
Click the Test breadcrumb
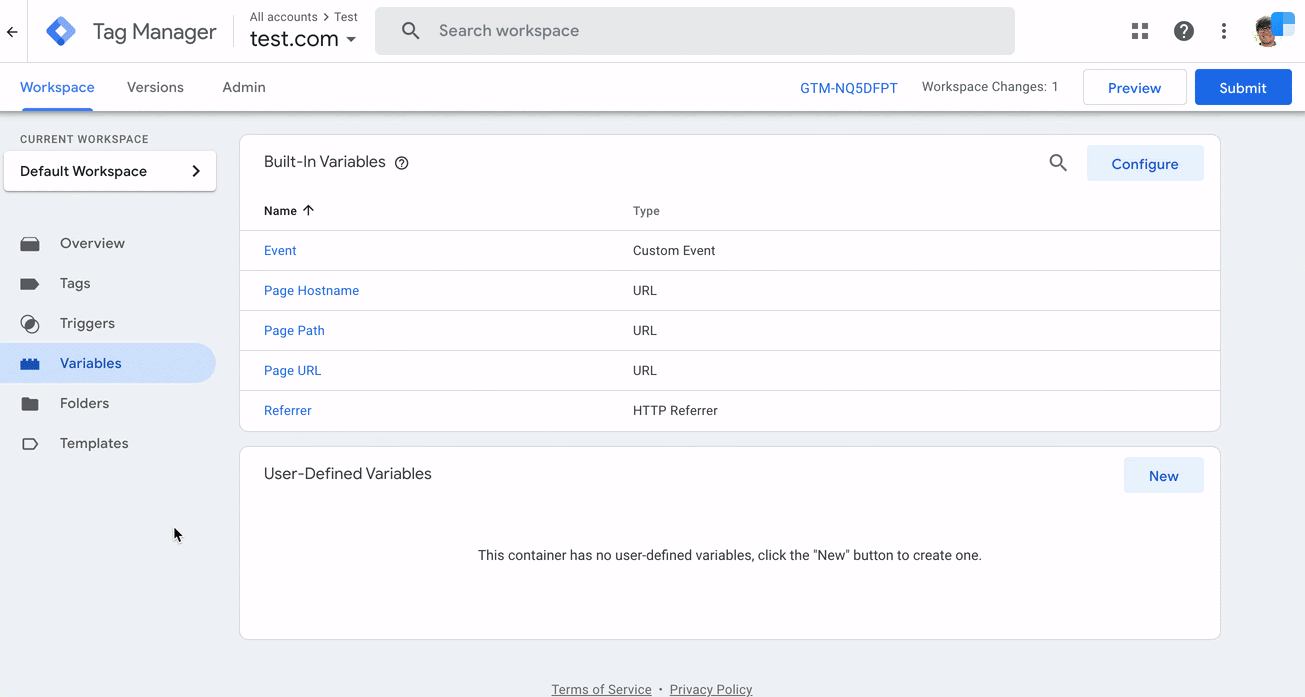(x=346, y=17)
